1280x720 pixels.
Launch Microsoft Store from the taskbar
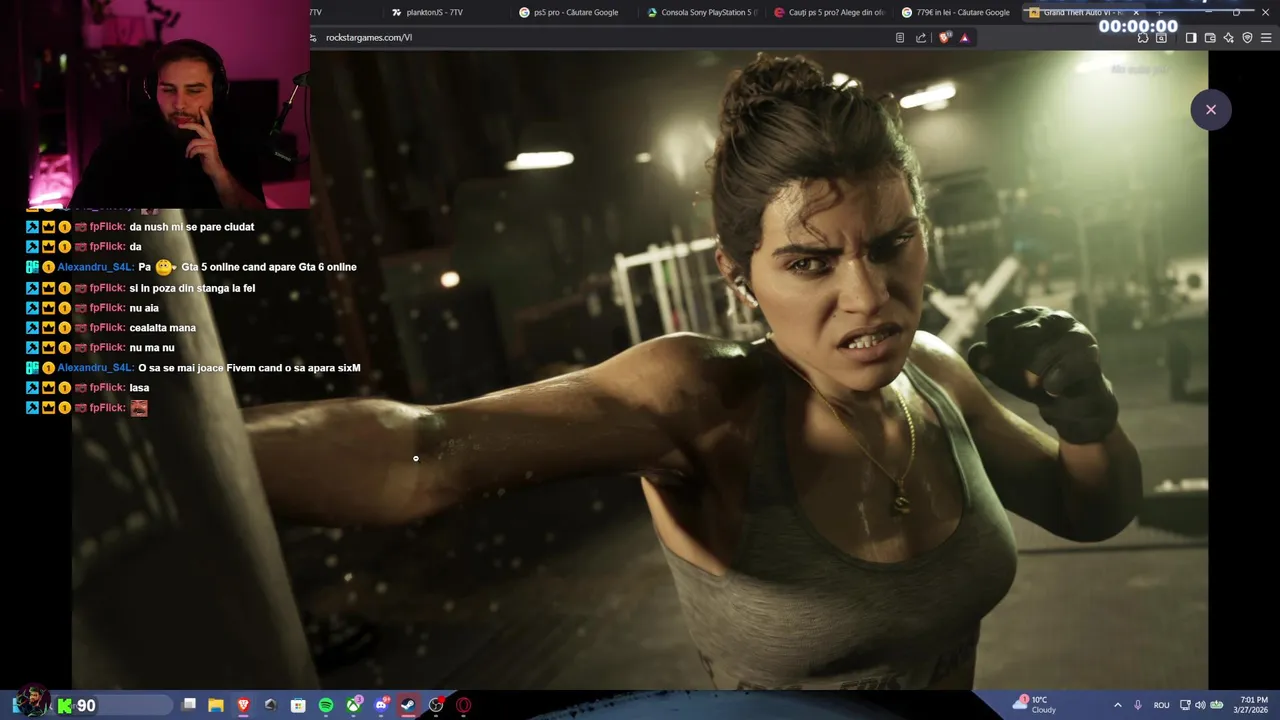[x=298, y=705]
